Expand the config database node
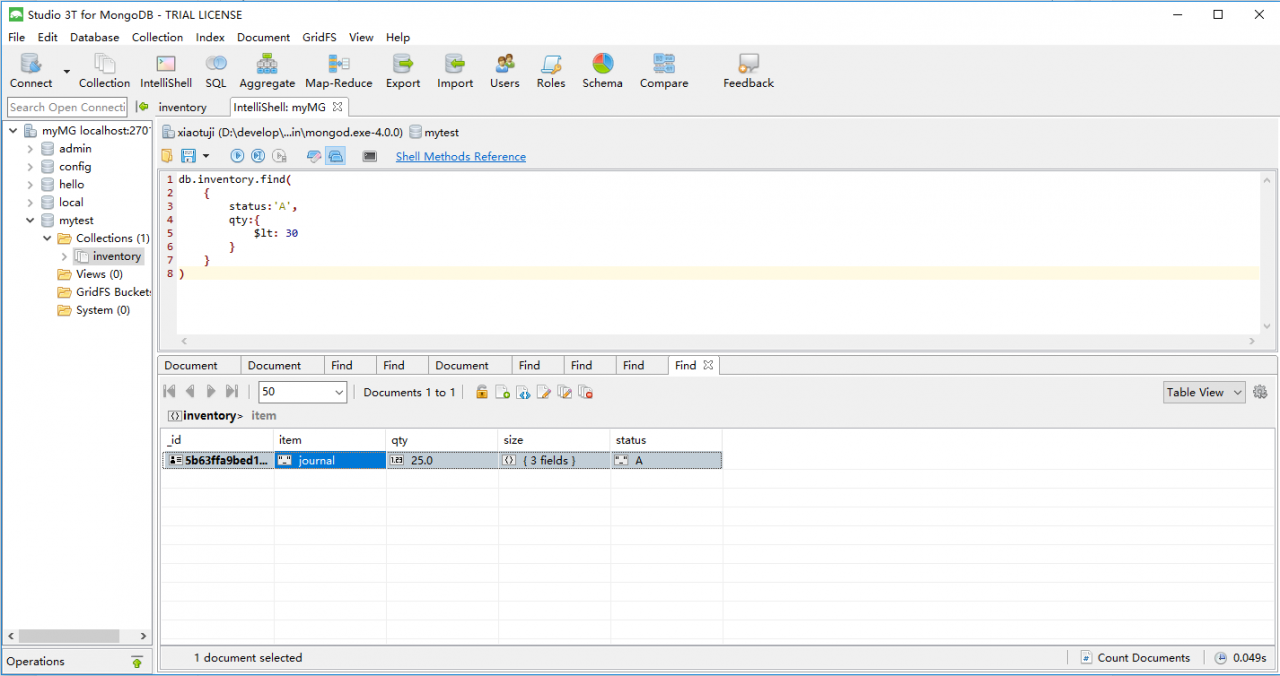The width and height of the screenshot is (1280, 676). (x=30, y=167)
